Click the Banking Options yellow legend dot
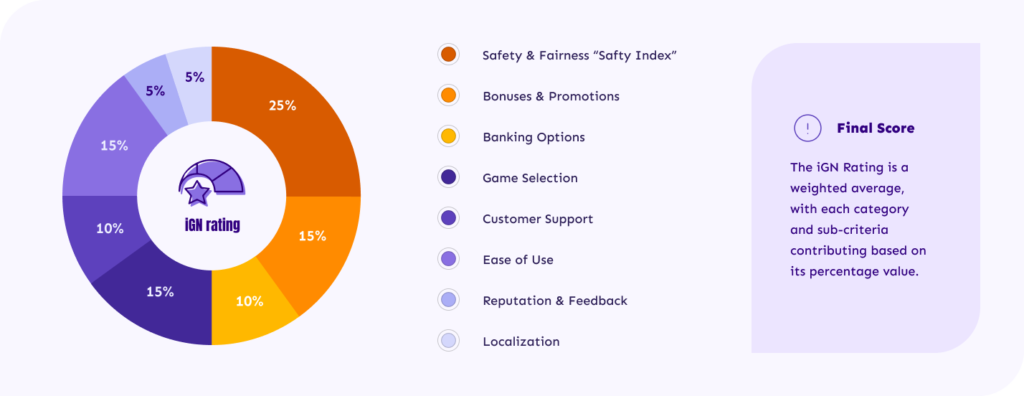1024x396 pixels. (x=449, y=137)
